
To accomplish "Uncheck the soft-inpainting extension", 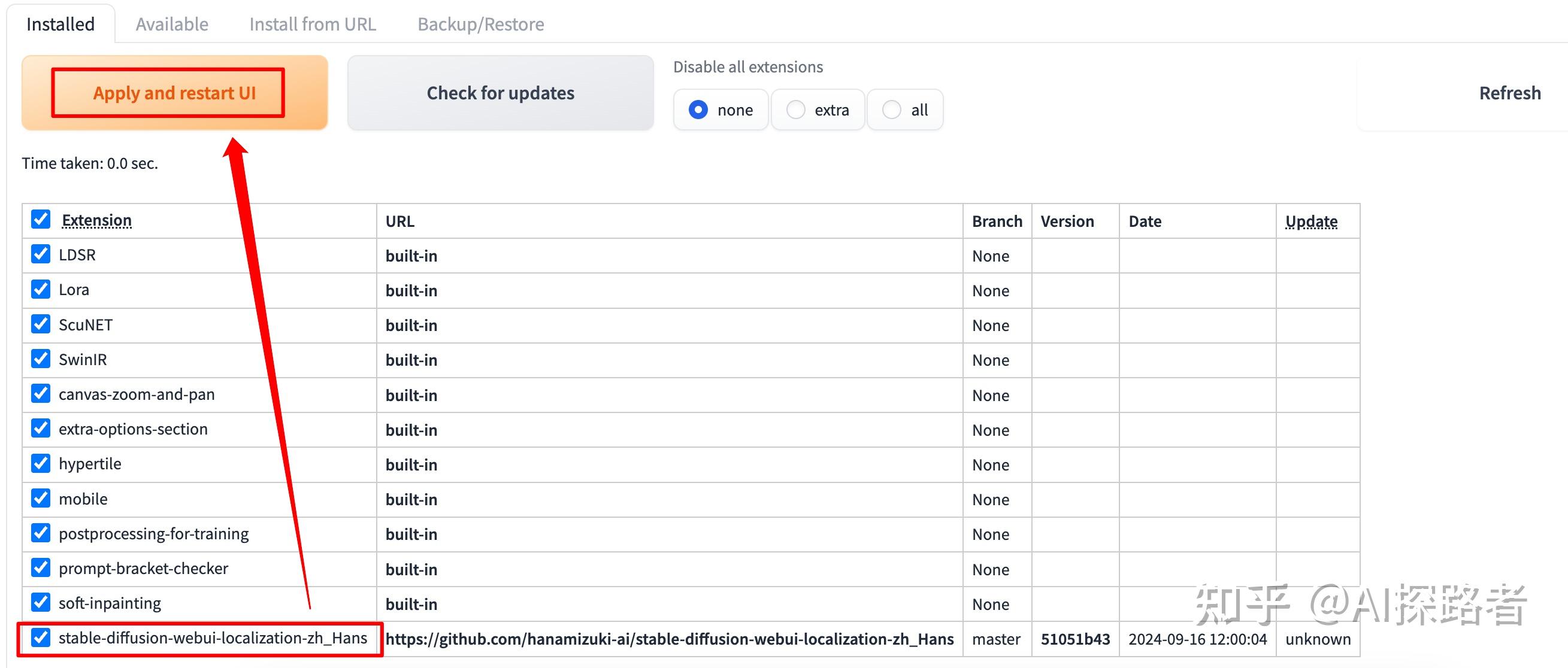I will click(41, 603).
